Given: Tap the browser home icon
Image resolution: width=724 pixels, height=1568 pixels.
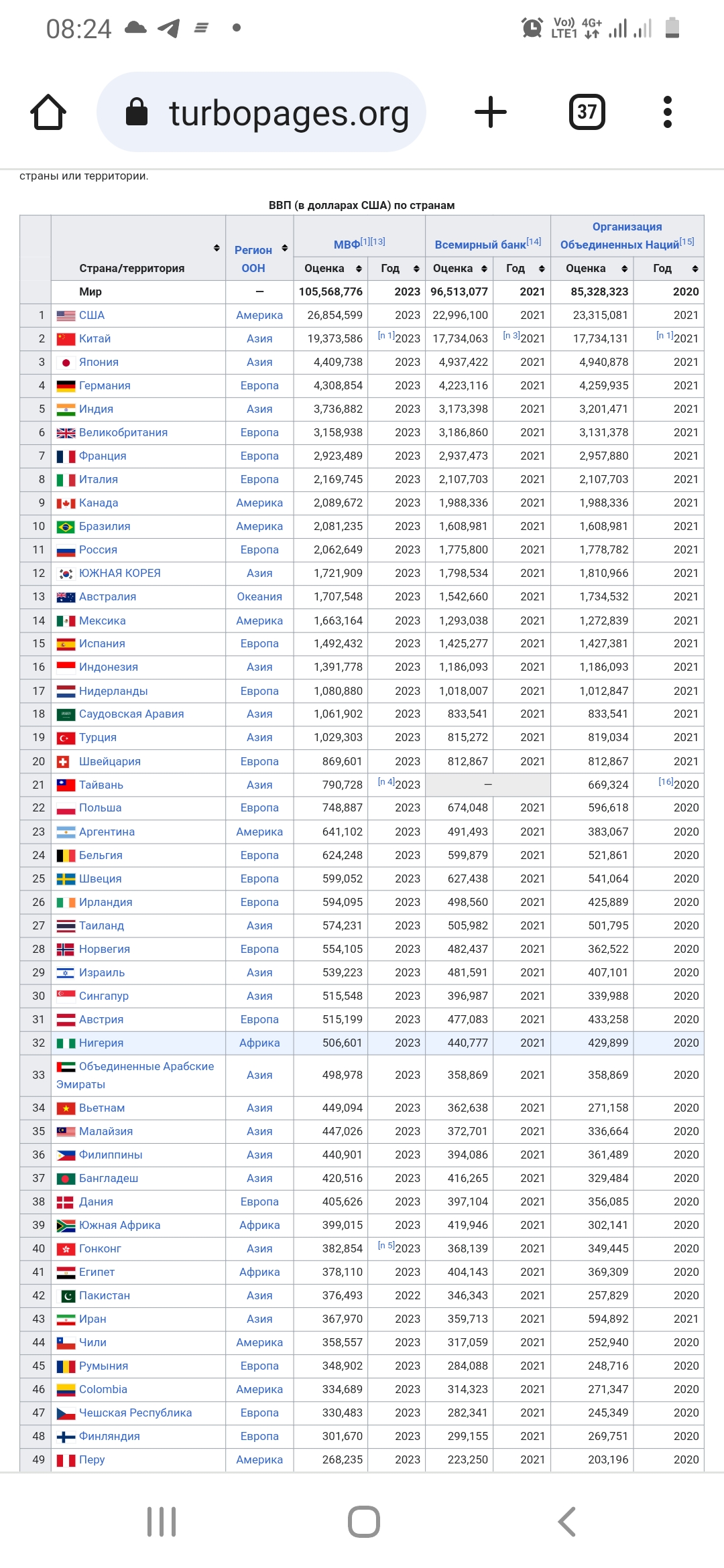Looking at the screenshot, I should [x=48, y=112].
